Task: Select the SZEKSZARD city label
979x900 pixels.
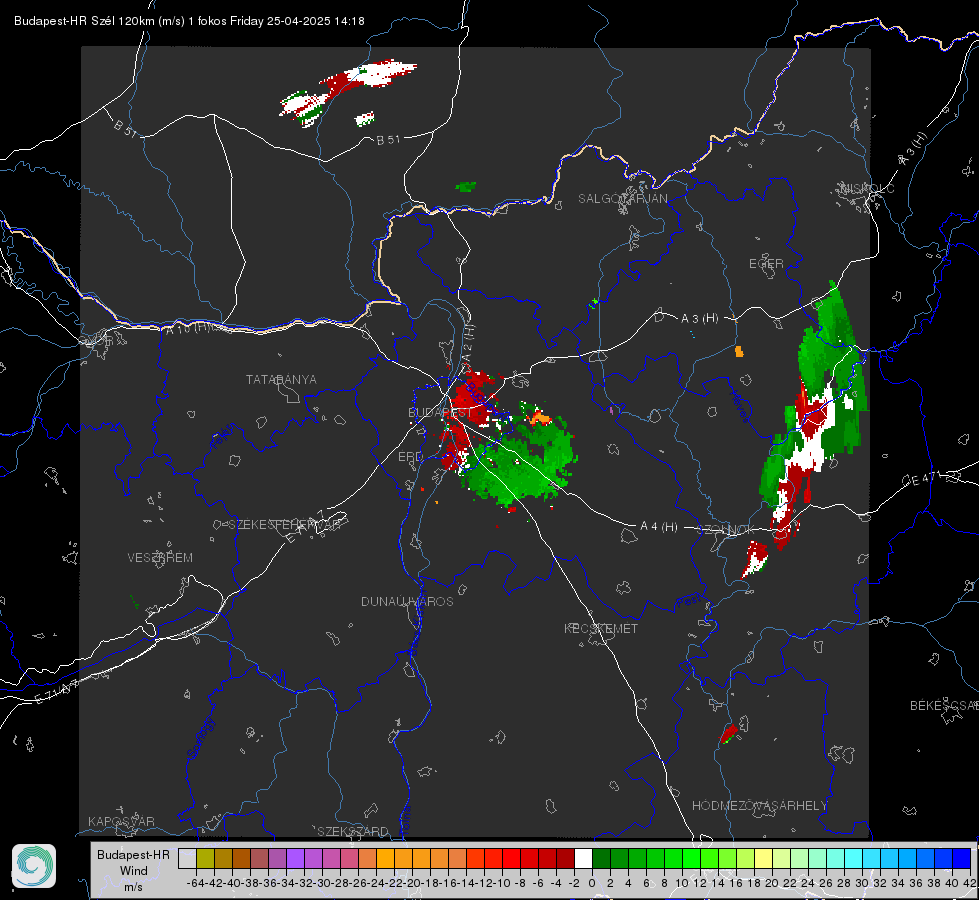Action: 353,831
